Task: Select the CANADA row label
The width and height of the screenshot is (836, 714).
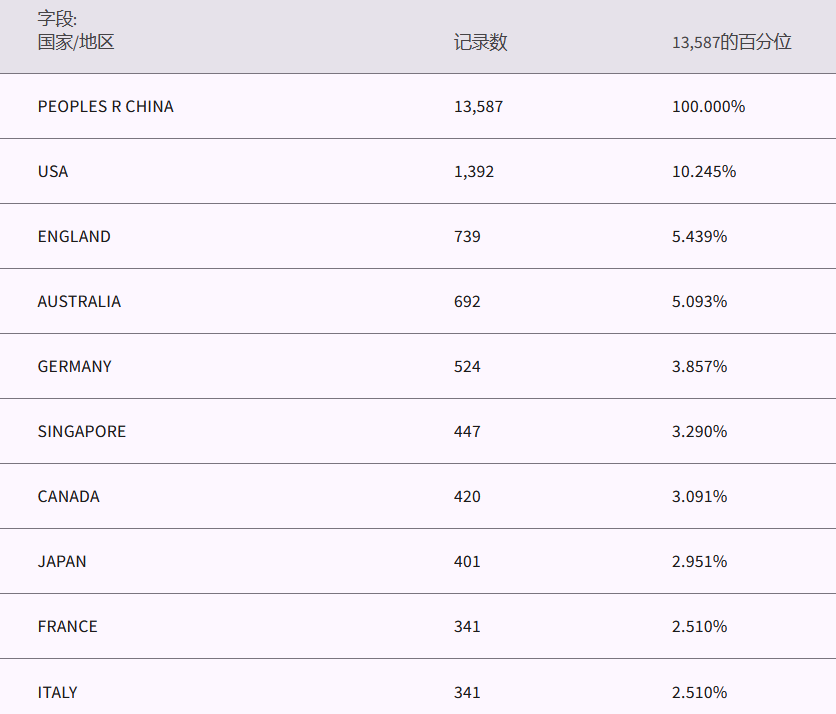Action: pos(69,496)
